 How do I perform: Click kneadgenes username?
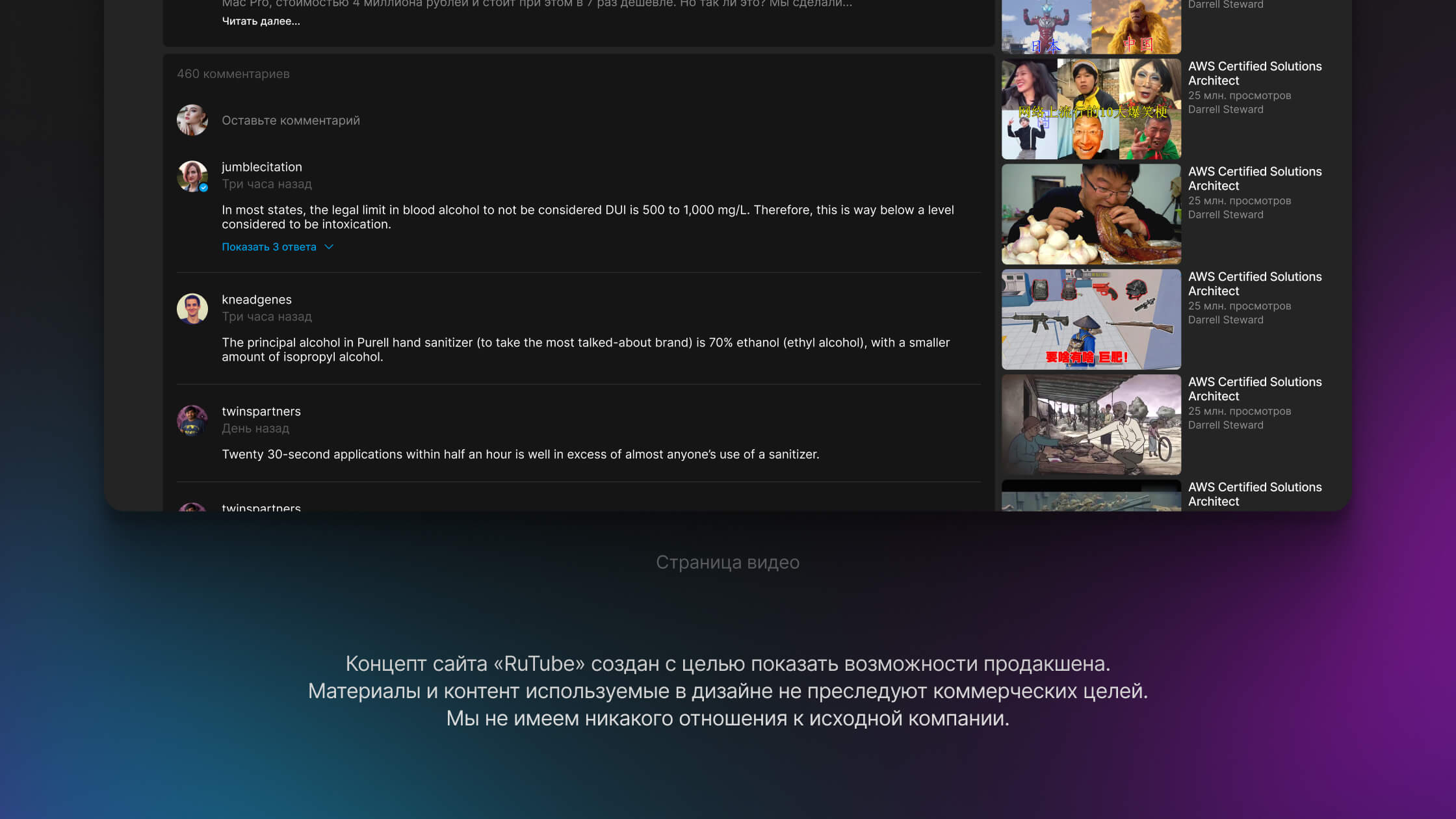click(x=256, y=300)
